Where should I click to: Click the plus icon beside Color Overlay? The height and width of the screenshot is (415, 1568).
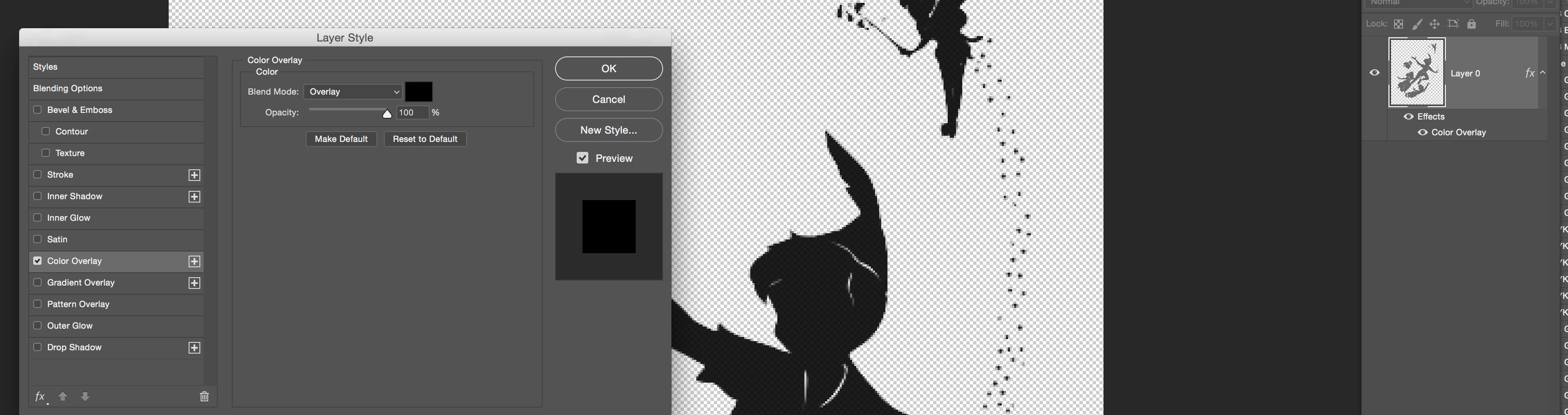coord(194,261)
